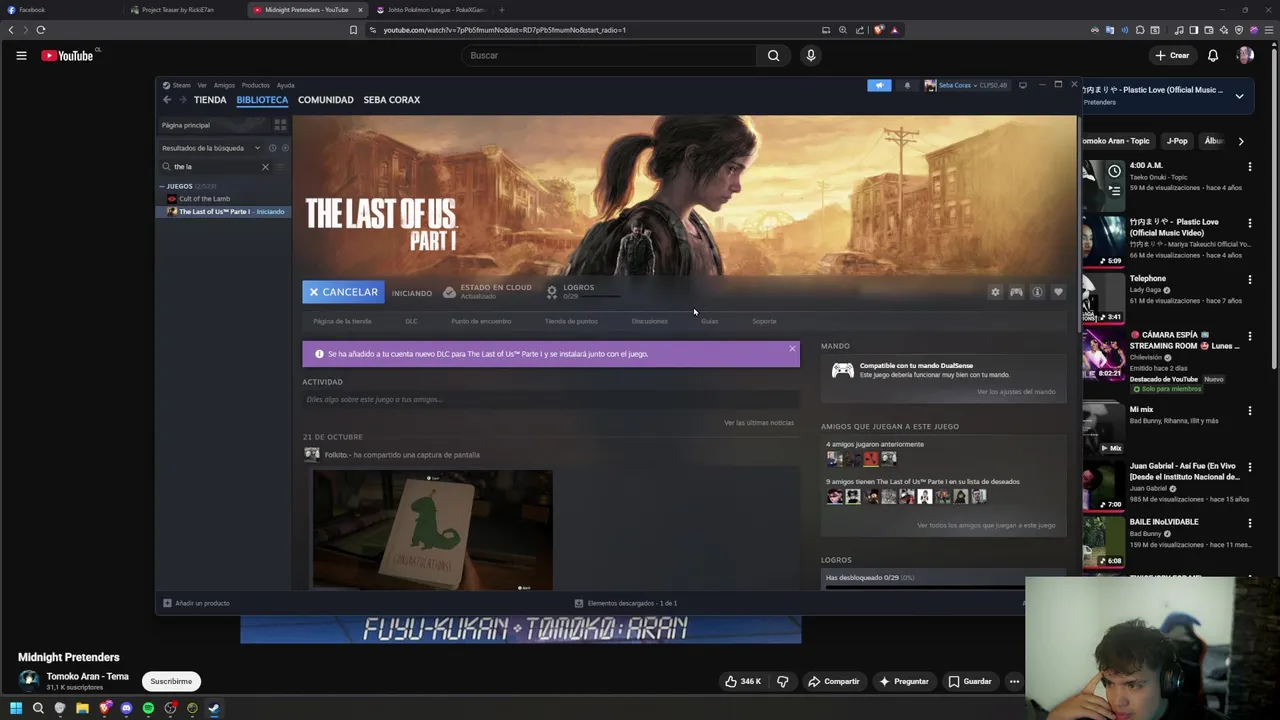Open Steam from taskbar
Screen dimensions: 1280x720
tap(214, 708)
